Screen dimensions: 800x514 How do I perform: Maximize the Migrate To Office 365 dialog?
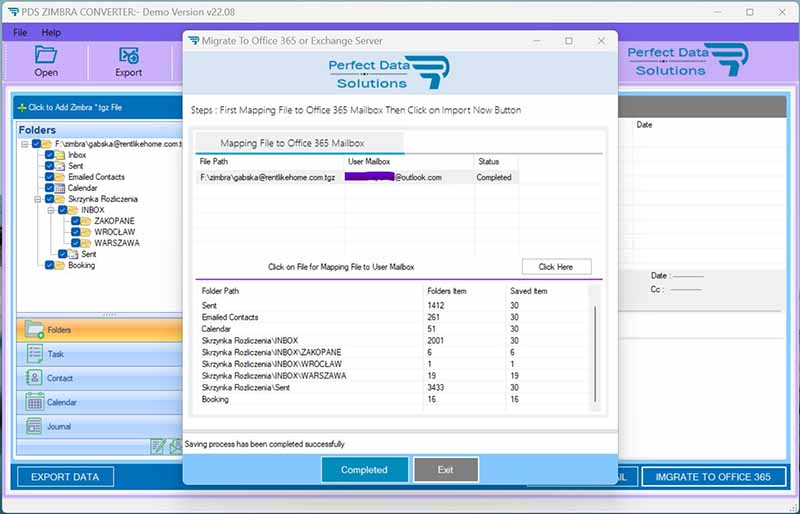(569, 41)
